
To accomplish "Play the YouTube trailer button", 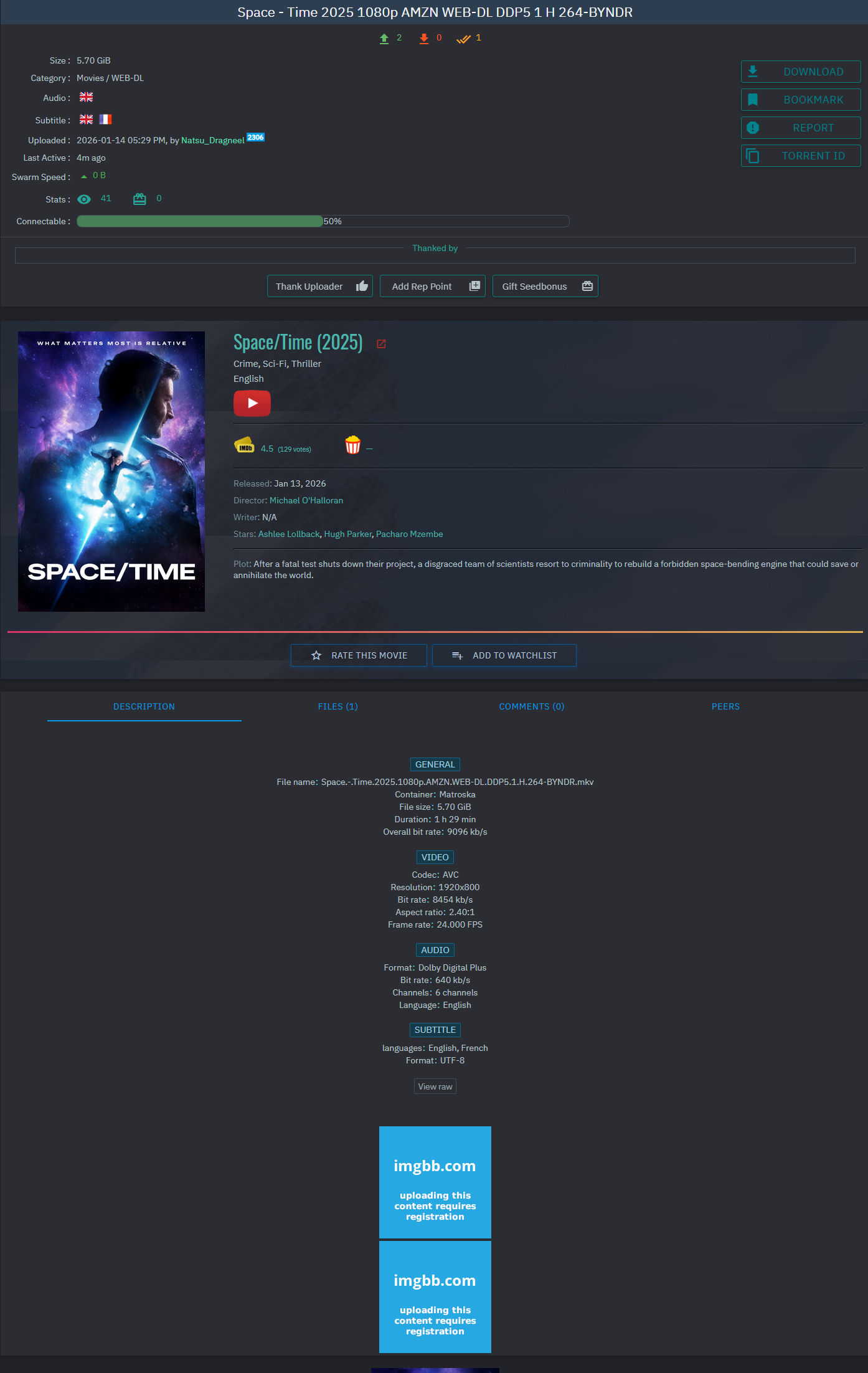I will (x=252, y=403).
